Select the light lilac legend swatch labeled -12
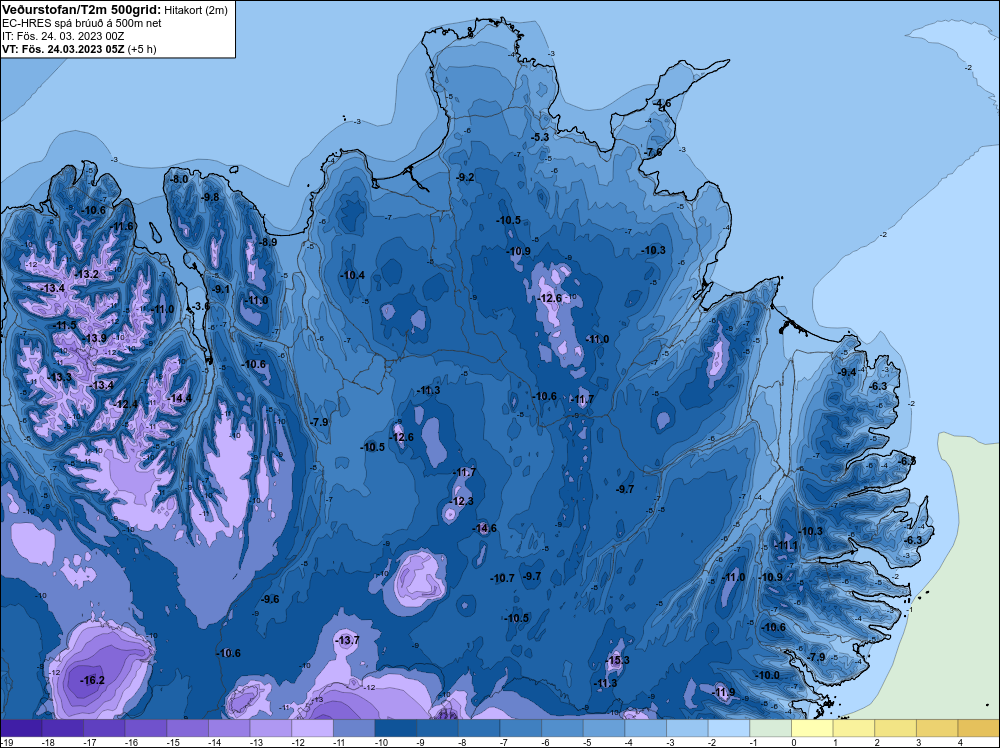The width and height of the screenshot is (1000, 748). 312,728
